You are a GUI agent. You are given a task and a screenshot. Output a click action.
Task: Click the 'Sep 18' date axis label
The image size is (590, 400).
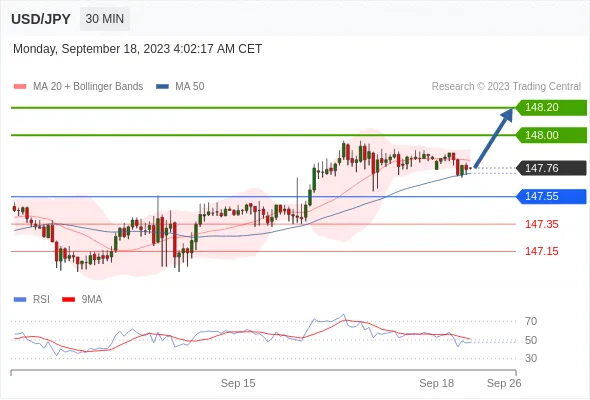pyautogui.click(x=436, y=383)
